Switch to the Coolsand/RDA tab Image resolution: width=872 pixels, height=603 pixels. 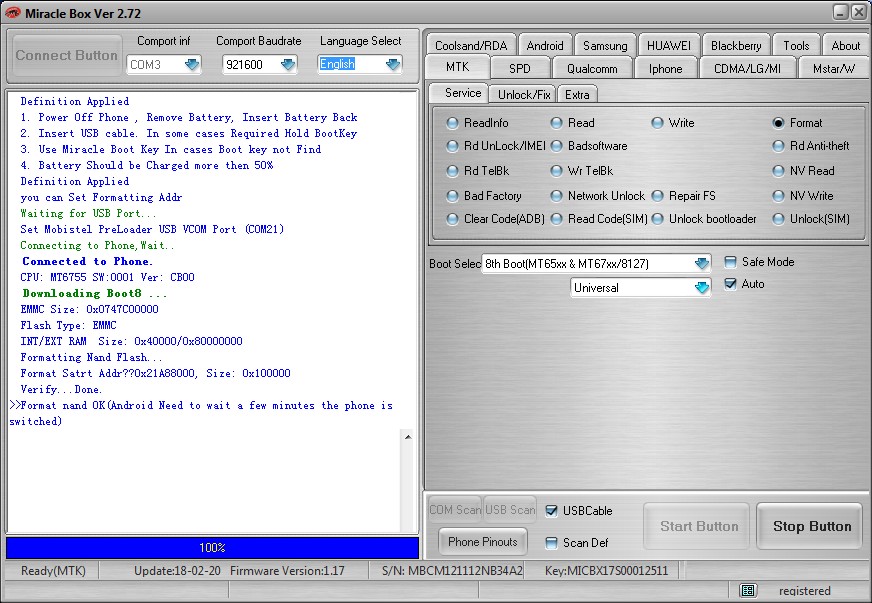(x=471, y=45)
